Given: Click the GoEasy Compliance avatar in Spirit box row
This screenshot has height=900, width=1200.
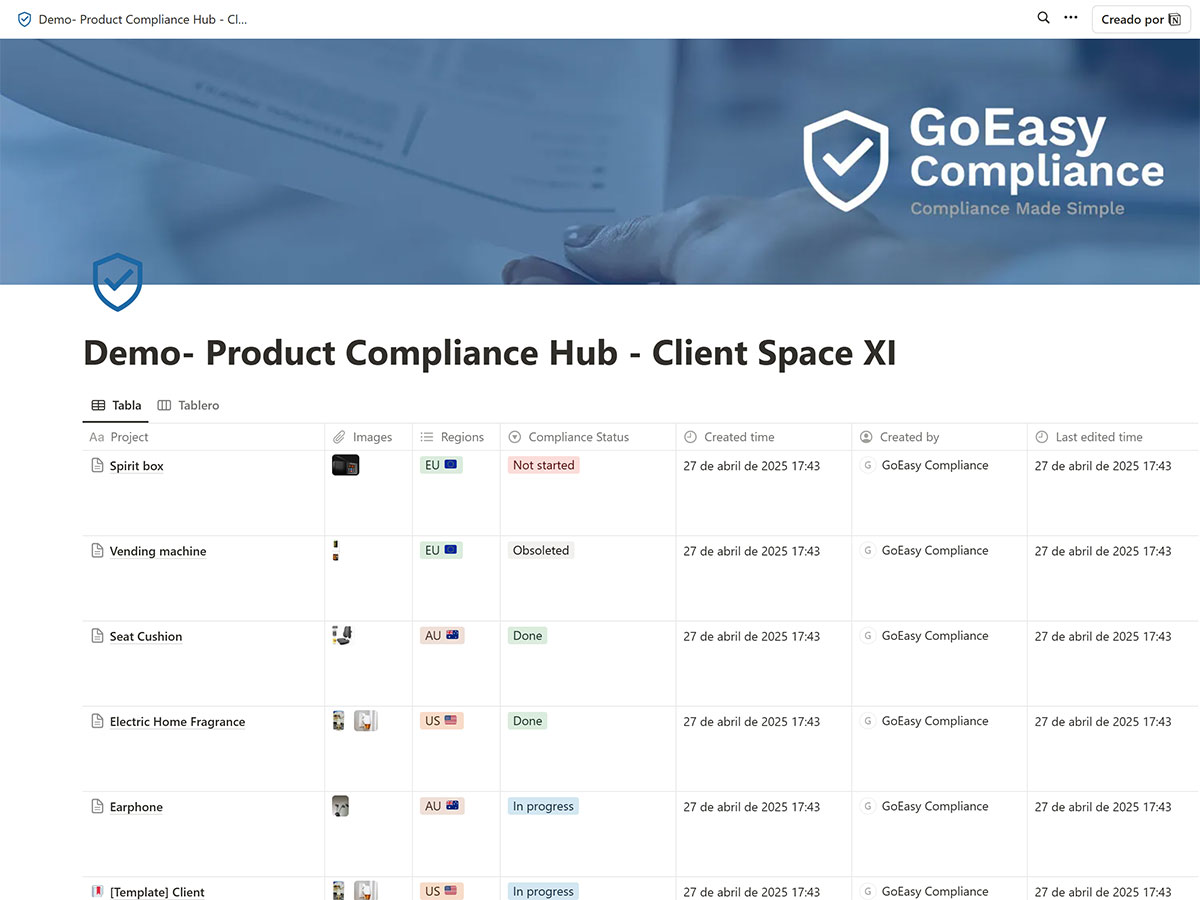Looking at the screenshot, I should click(x=867, y=465).
